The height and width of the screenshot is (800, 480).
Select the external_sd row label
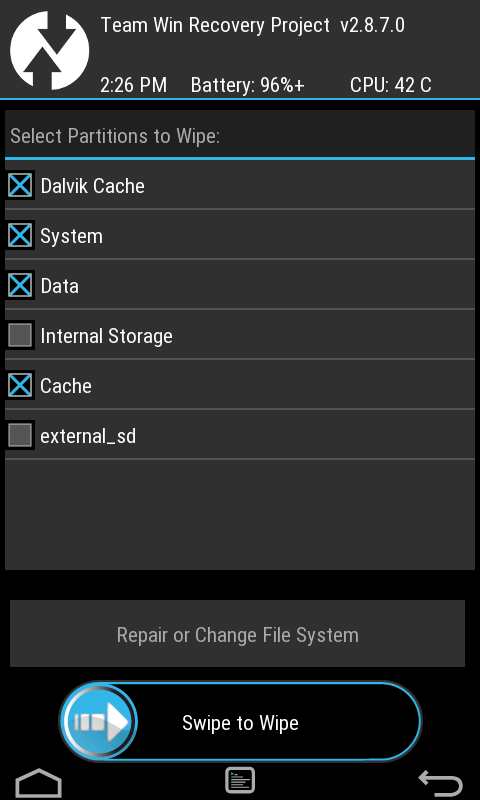pyautogui.click(x=88, y=436)
